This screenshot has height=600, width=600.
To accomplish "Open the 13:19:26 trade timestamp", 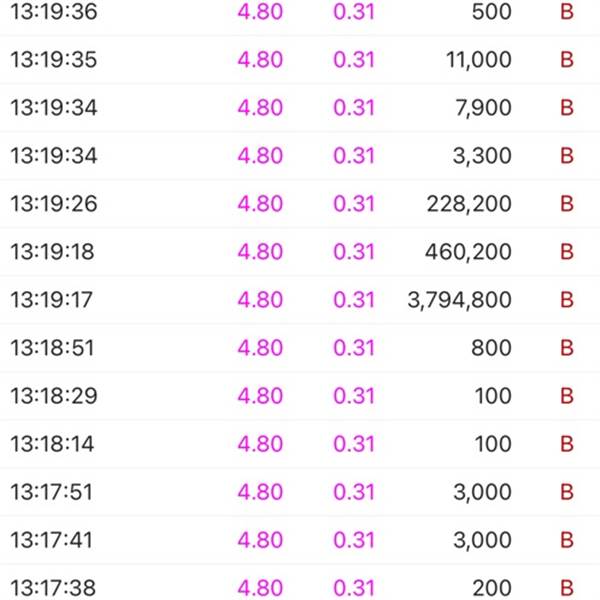I will [x=54, y=204].
